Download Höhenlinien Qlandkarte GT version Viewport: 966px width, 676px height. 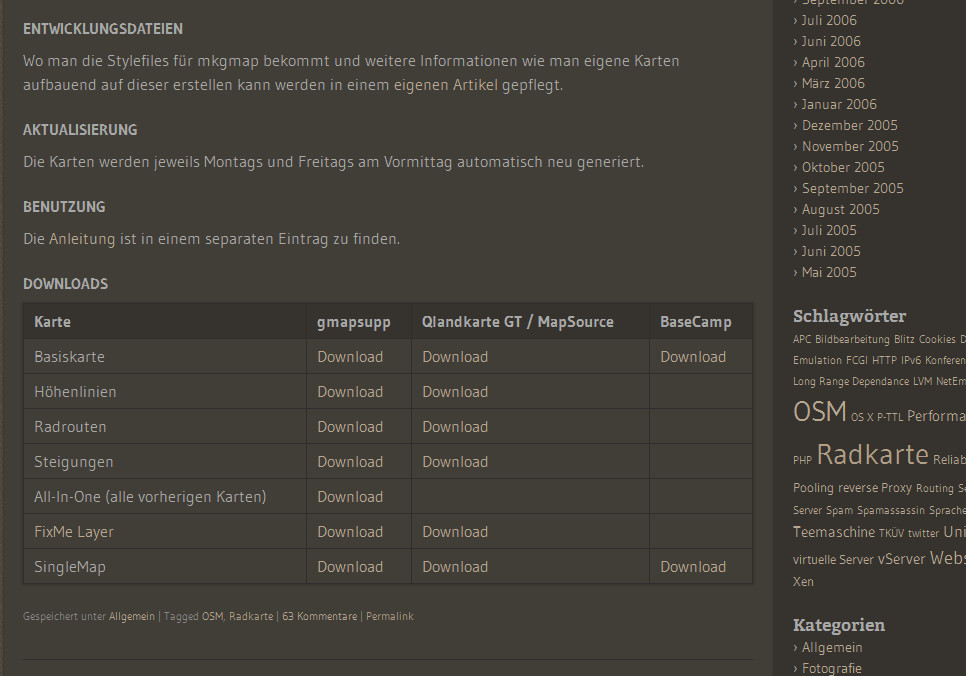(455, 392)
